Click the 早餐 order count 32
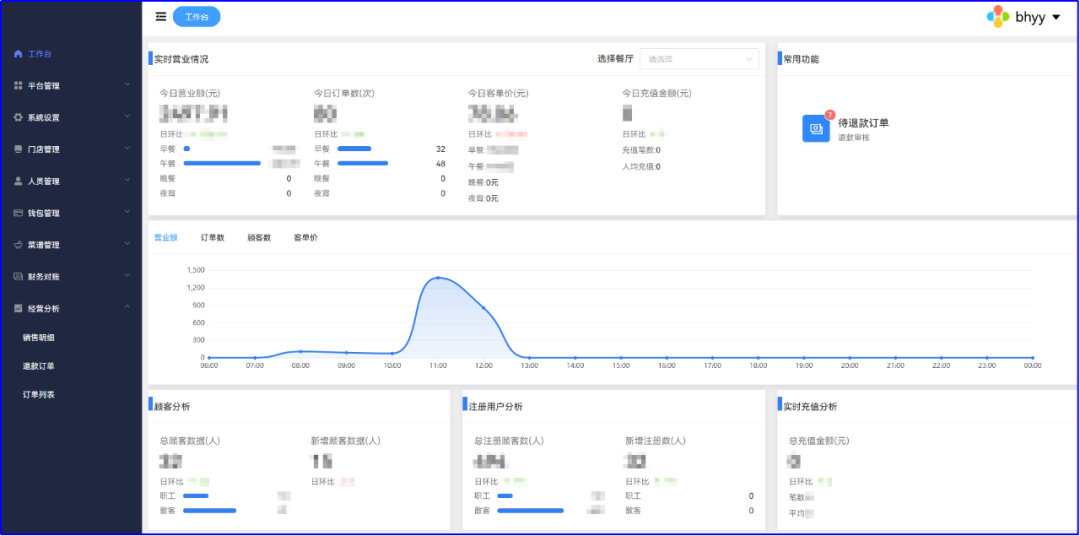This screenshot has width=1080, height=536. tap(441, 149)
